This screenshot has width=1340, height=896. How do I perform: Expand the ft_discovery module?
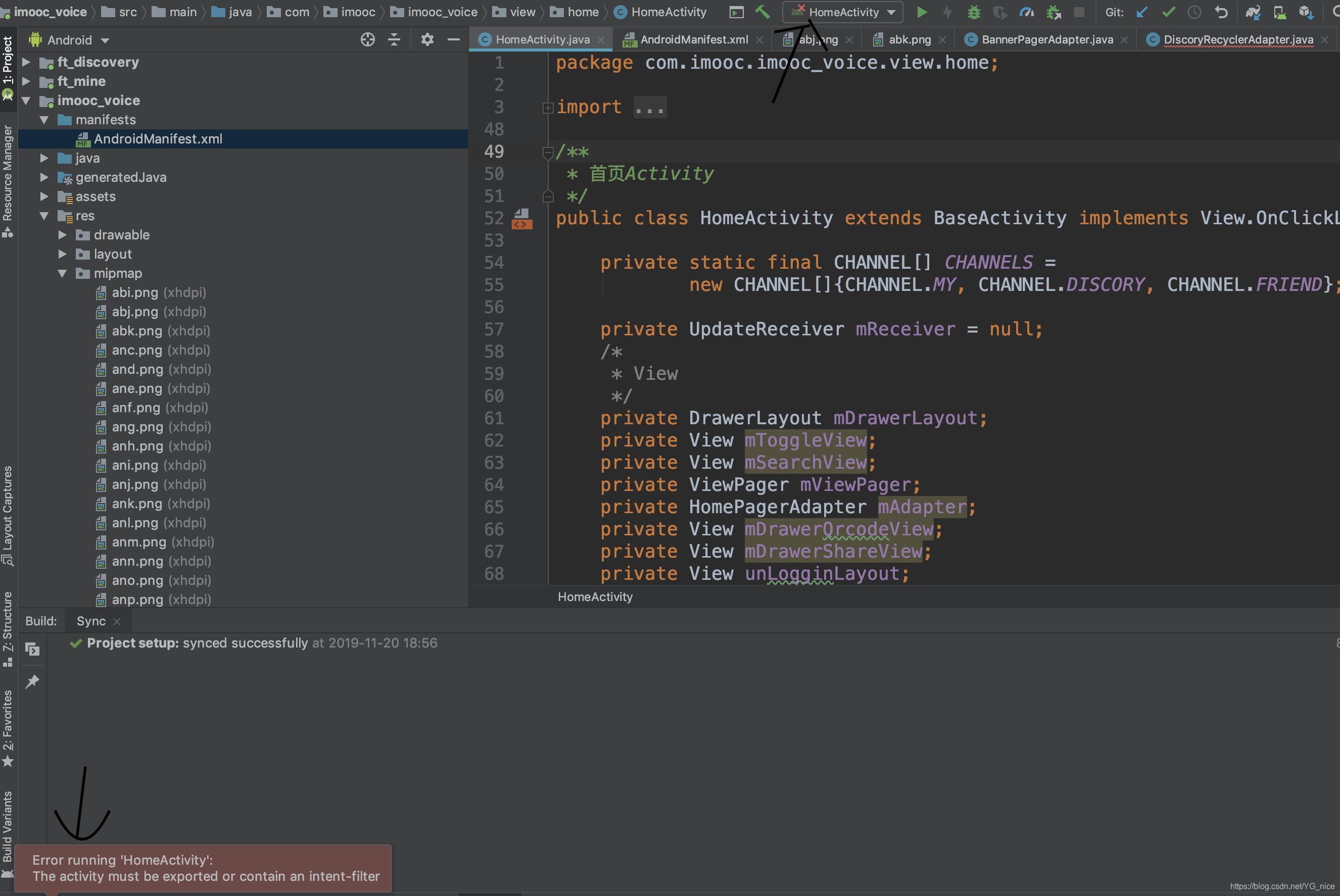tap(26, 62)
